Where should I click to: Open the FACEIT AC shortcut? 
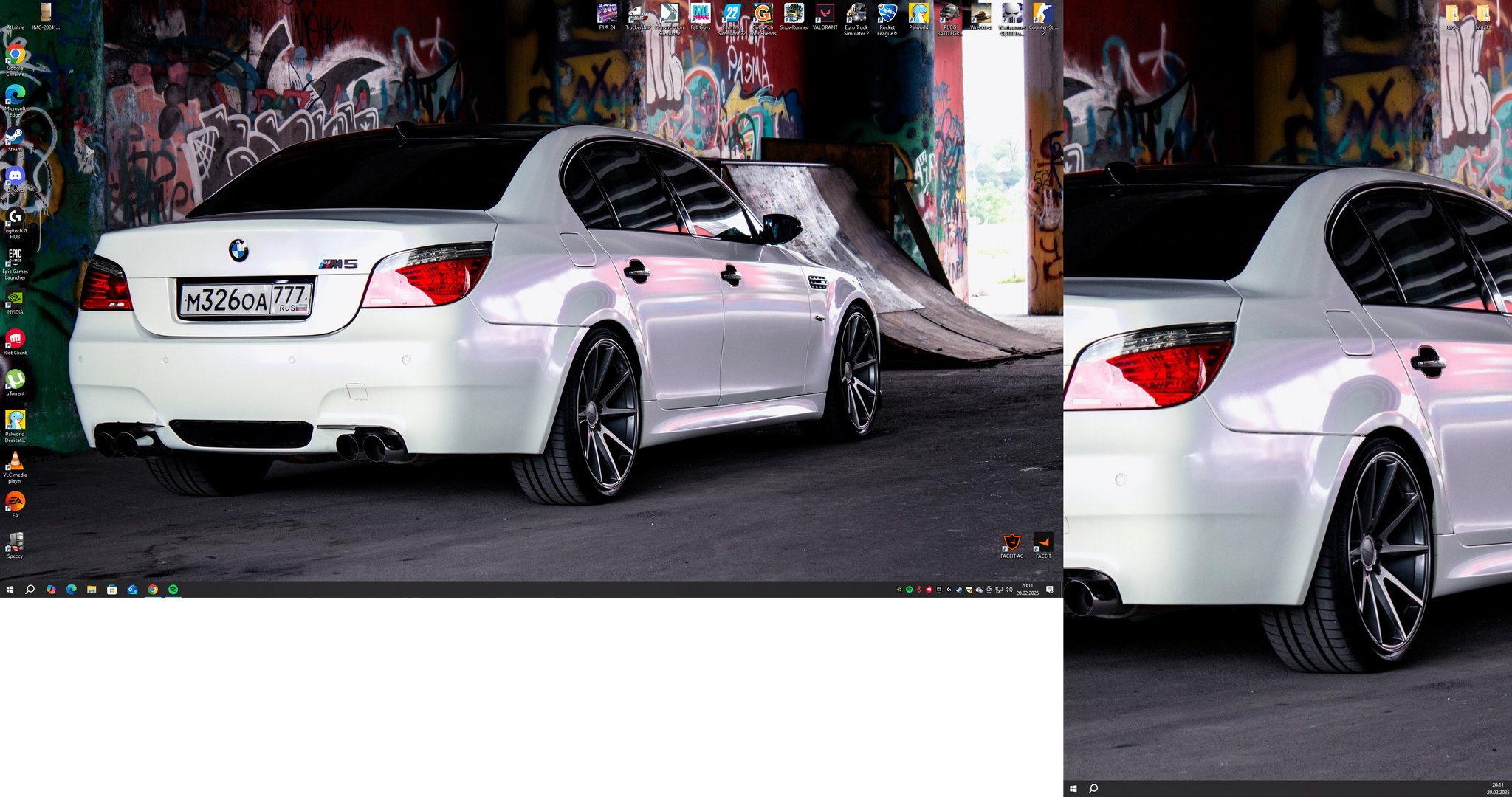(1011, 546)
